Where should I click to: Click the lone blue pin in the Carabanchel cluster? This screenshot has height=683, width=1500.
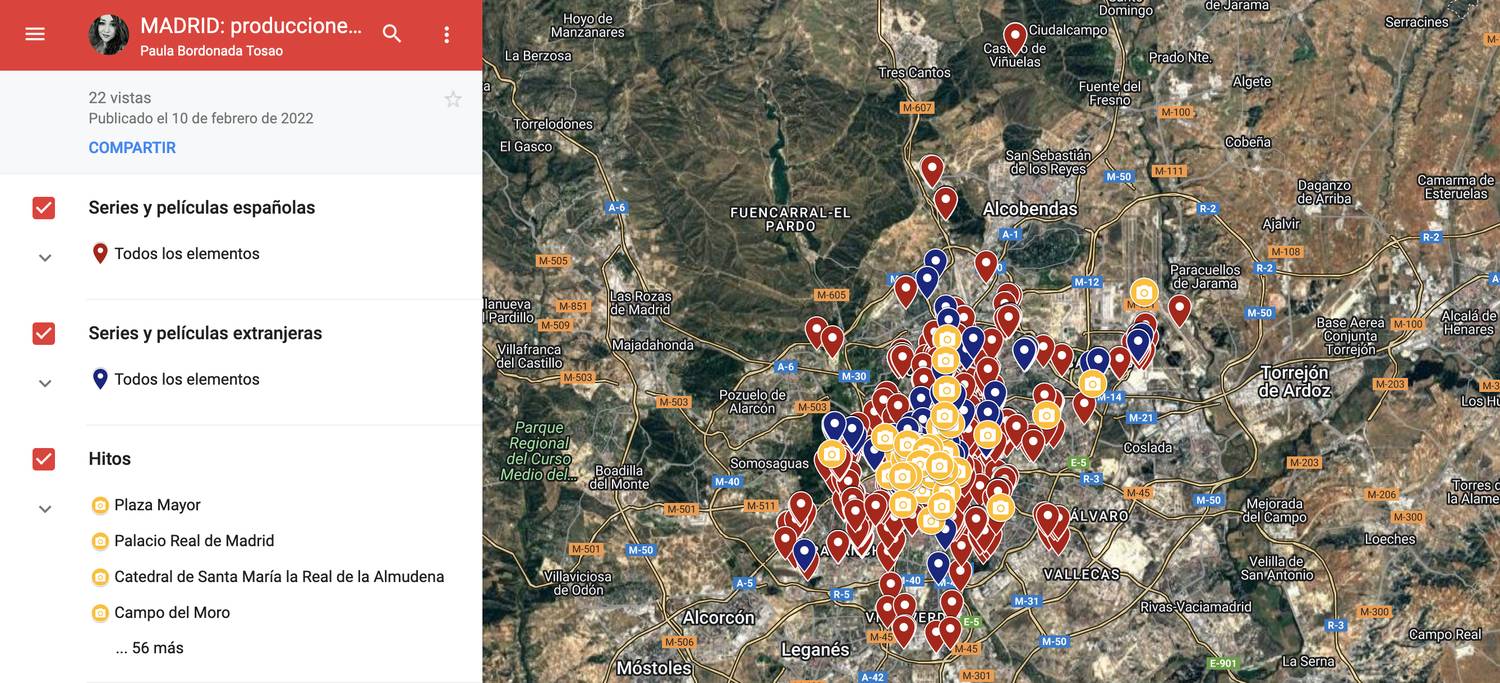click(804, 554)
